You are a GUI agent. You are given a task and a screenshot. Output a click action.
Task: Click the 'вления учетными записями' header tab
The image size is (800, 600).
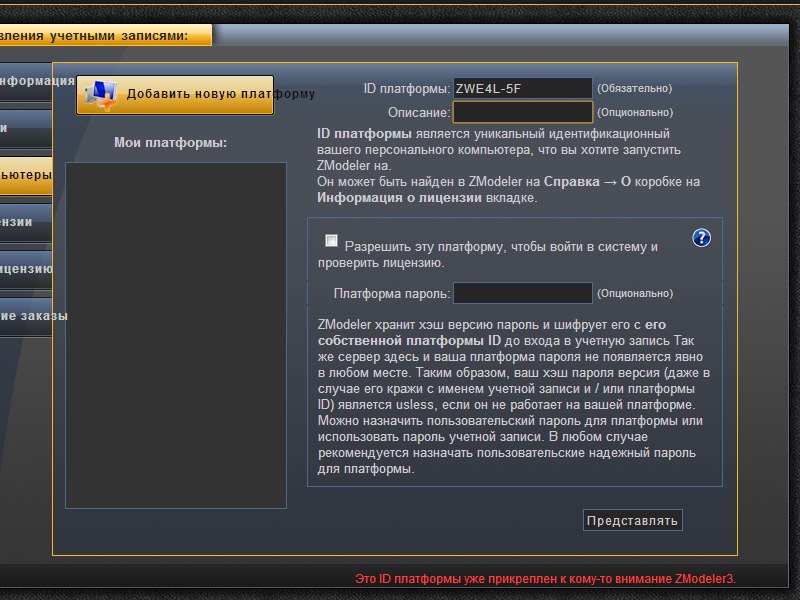tap(106, 36)
